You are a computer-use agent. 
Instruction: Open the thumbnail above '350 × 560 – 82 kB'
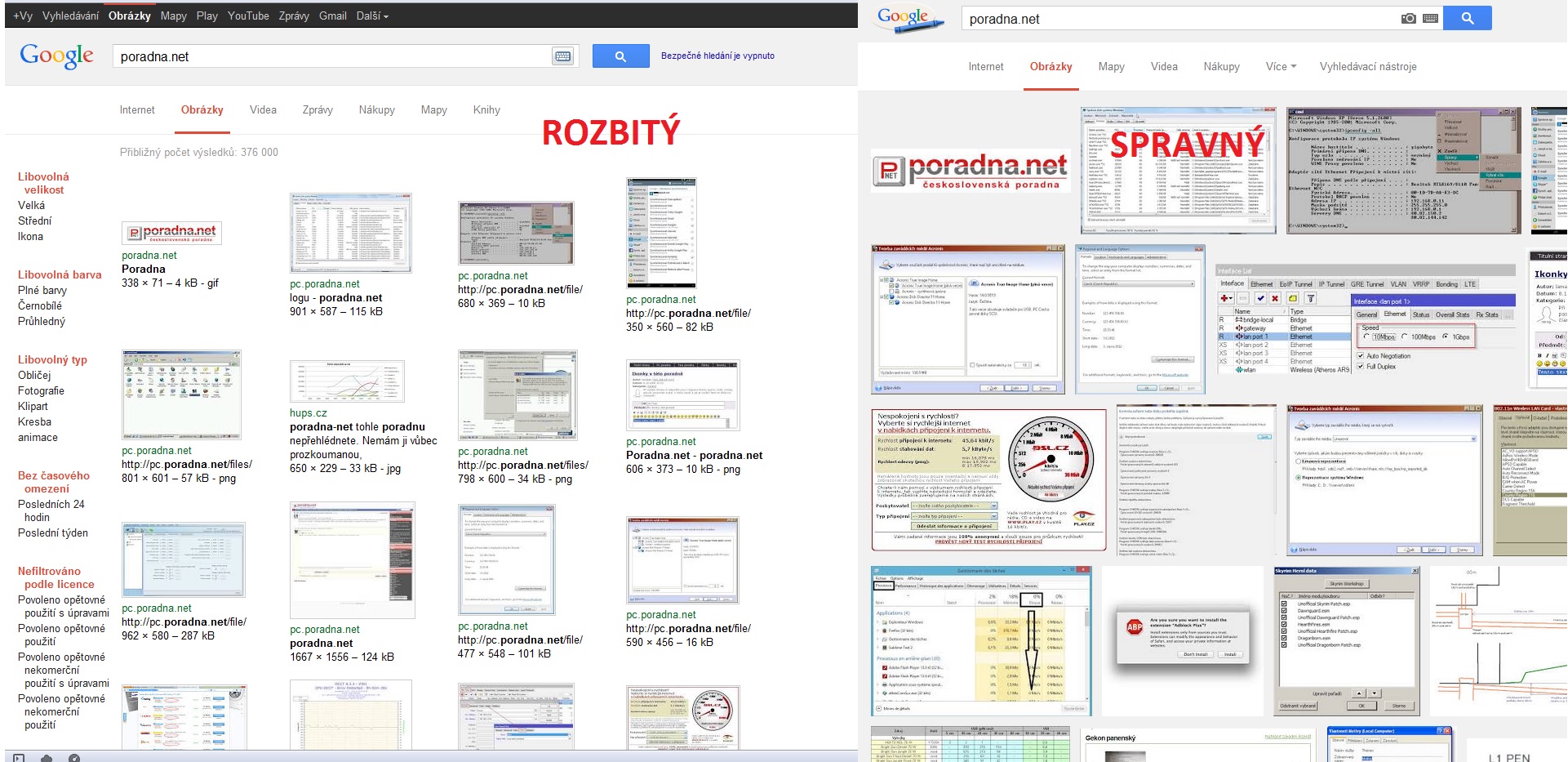coord(661,233)
